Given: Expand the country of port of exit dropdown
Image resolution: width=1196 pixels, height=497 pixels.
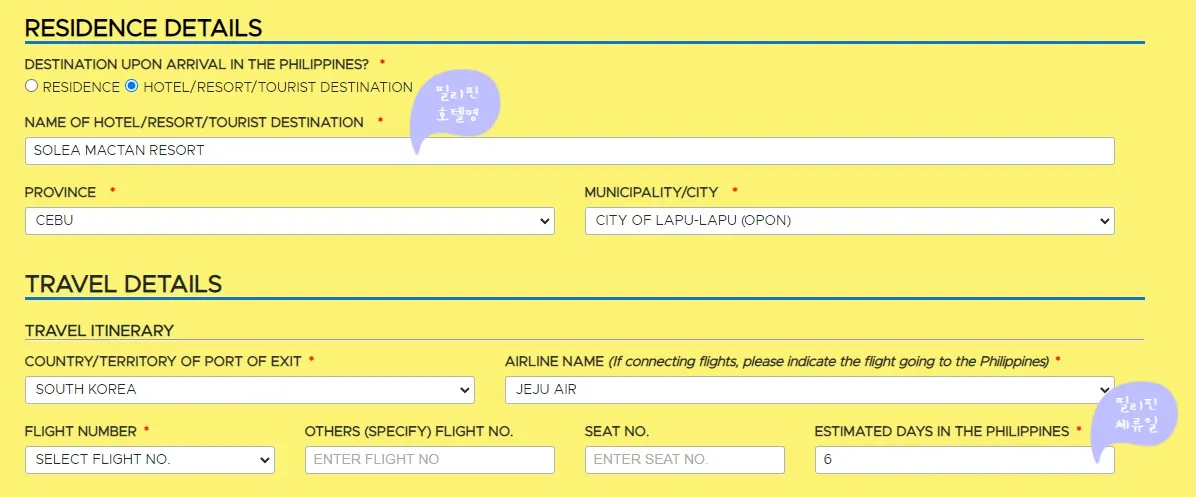Looking at the screenshot, I should (x=249, y=390).
